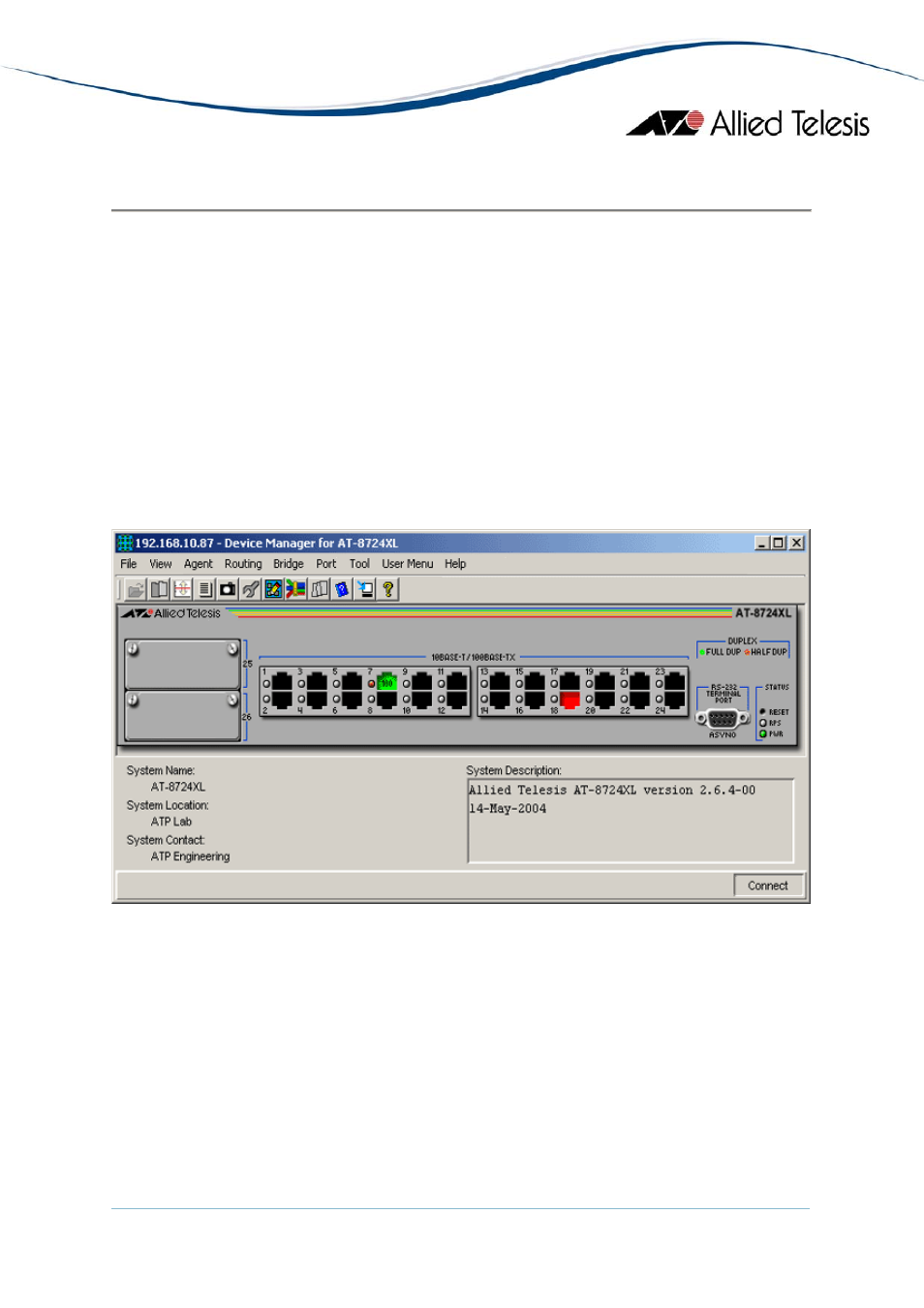Click the terminal monitor toolbar icon

pyautogui.click(x=365, y=589)
